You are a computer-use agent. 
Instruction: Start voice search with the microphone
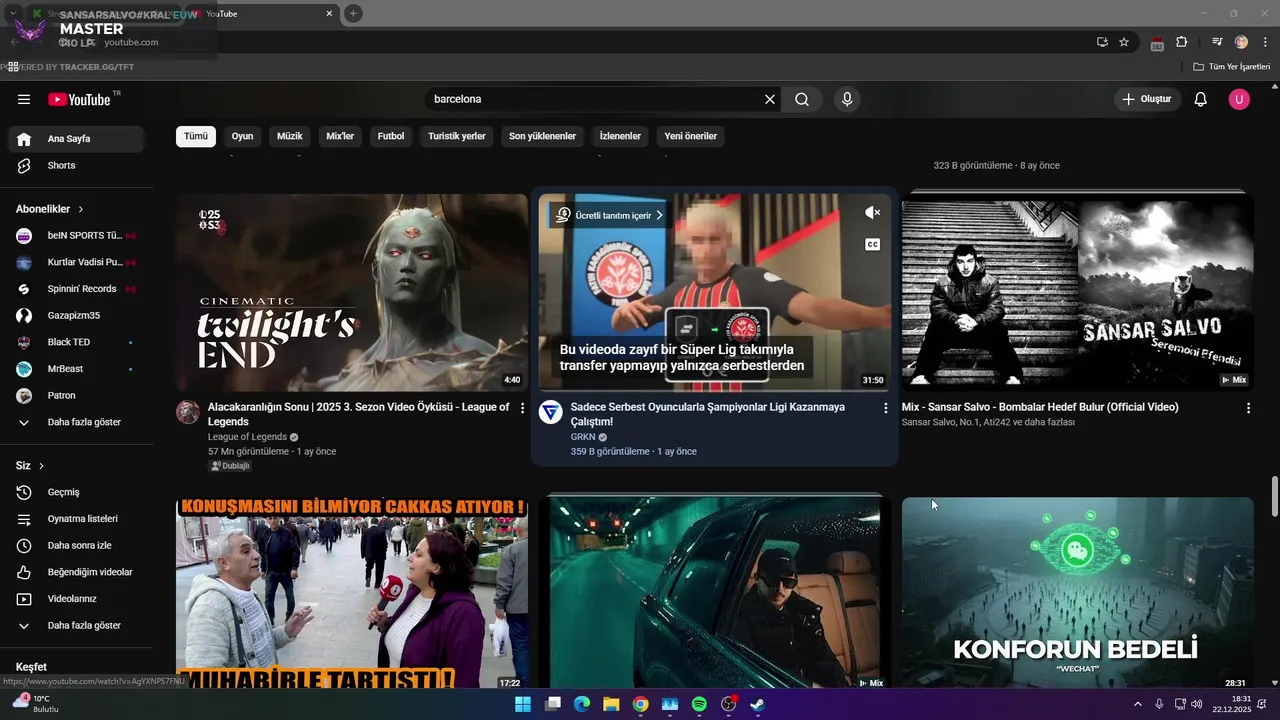point(847,99)
